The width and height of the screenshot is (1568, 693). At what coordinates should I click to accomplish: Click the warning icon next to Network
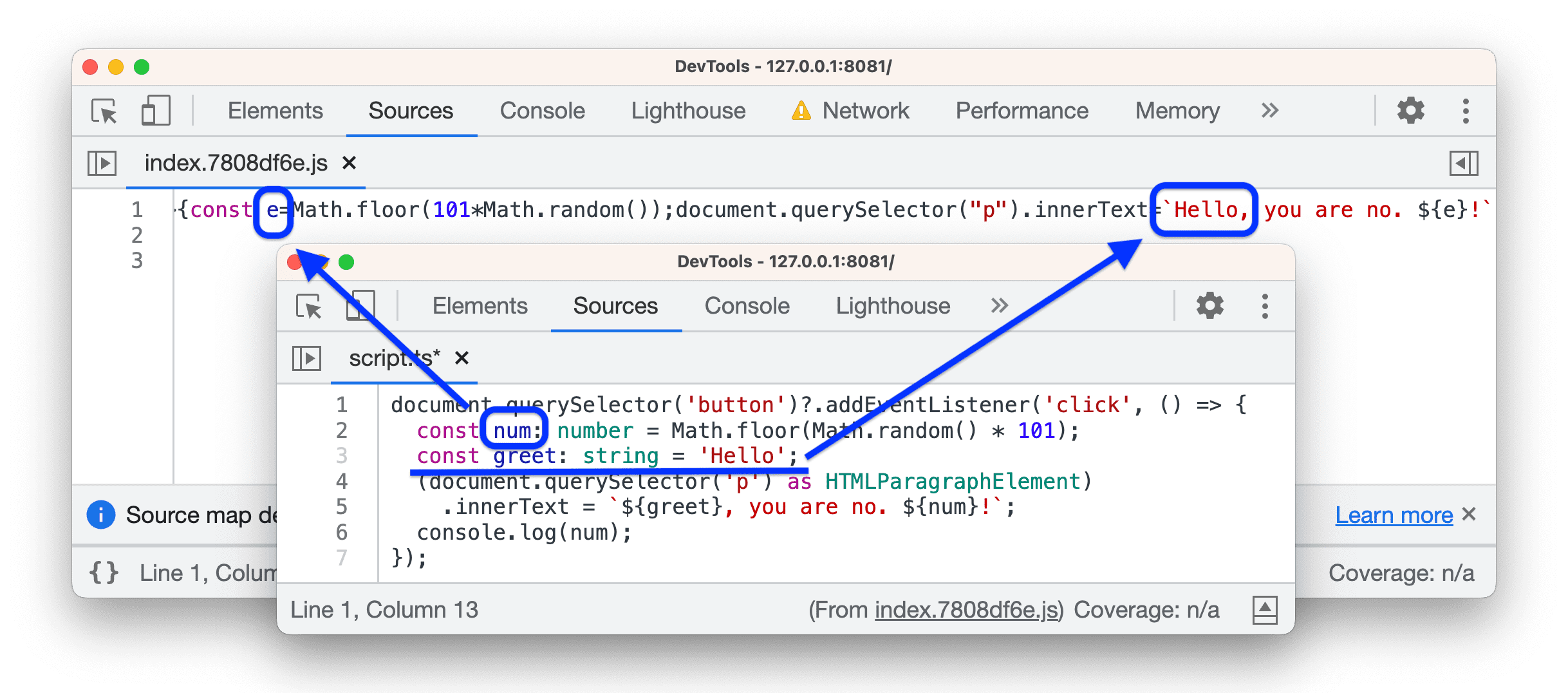(x=800, y=110)
